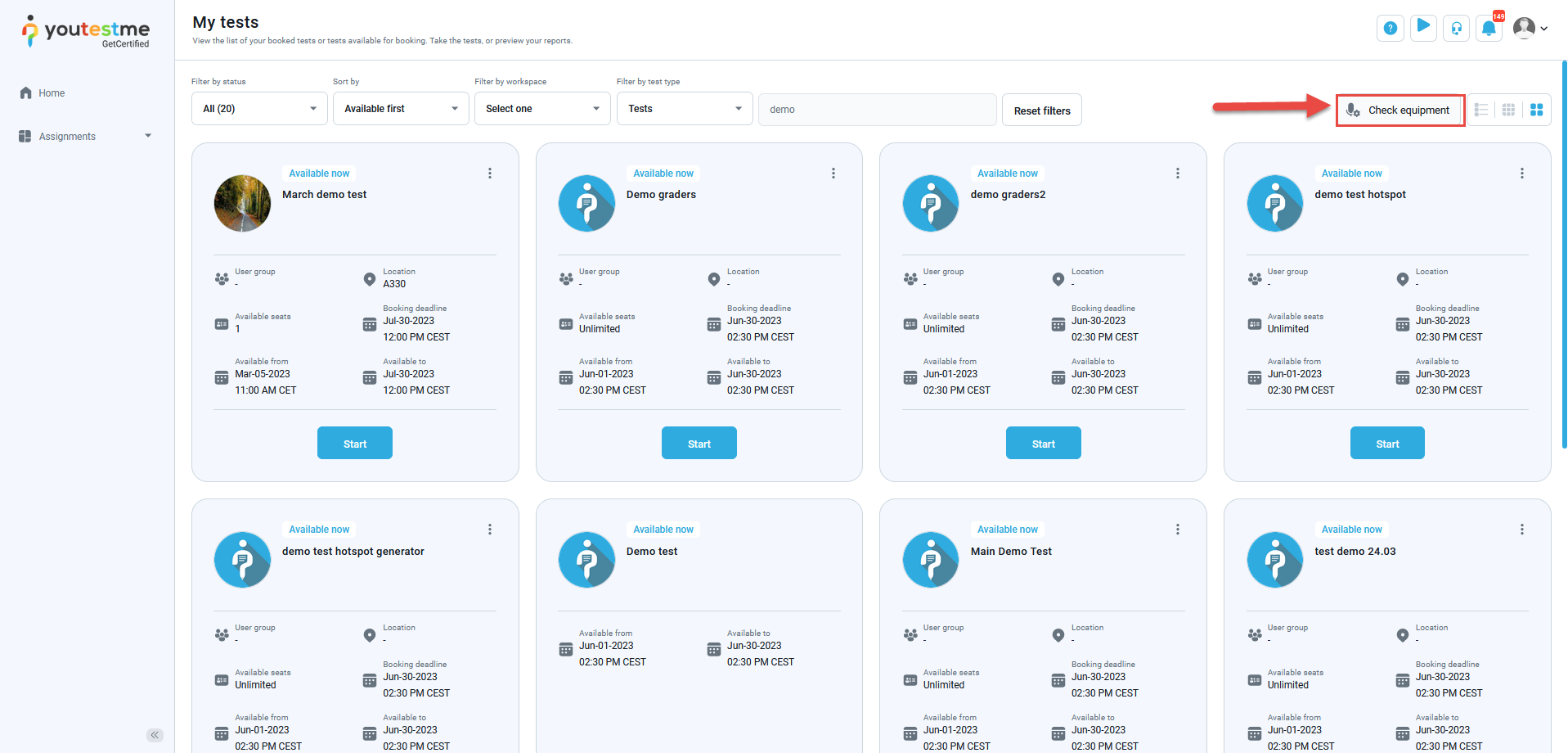This screenshot has width=1568, height=753.
Task: Switch to large card view layout
Action: point(1536,110)
